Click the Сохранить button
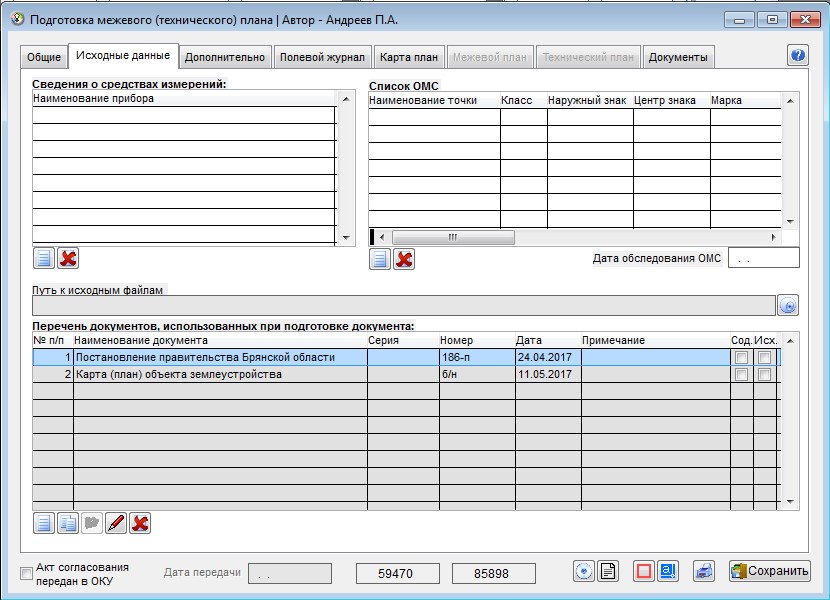Screen dimensions: 830x600 770,571
